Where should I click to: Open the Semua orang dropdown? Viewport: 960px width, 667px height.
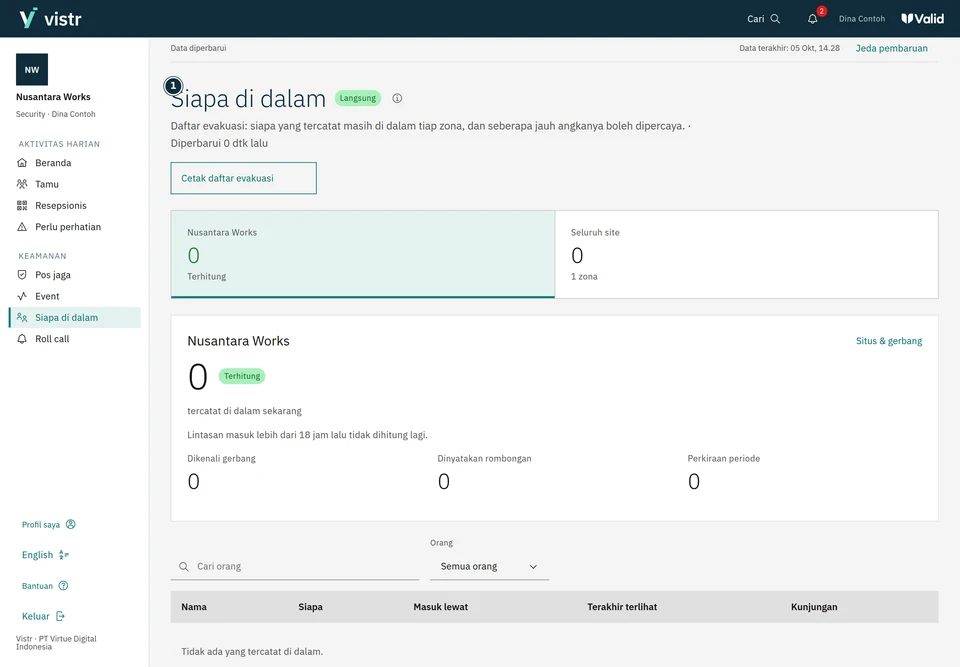[x=489, y=567]
